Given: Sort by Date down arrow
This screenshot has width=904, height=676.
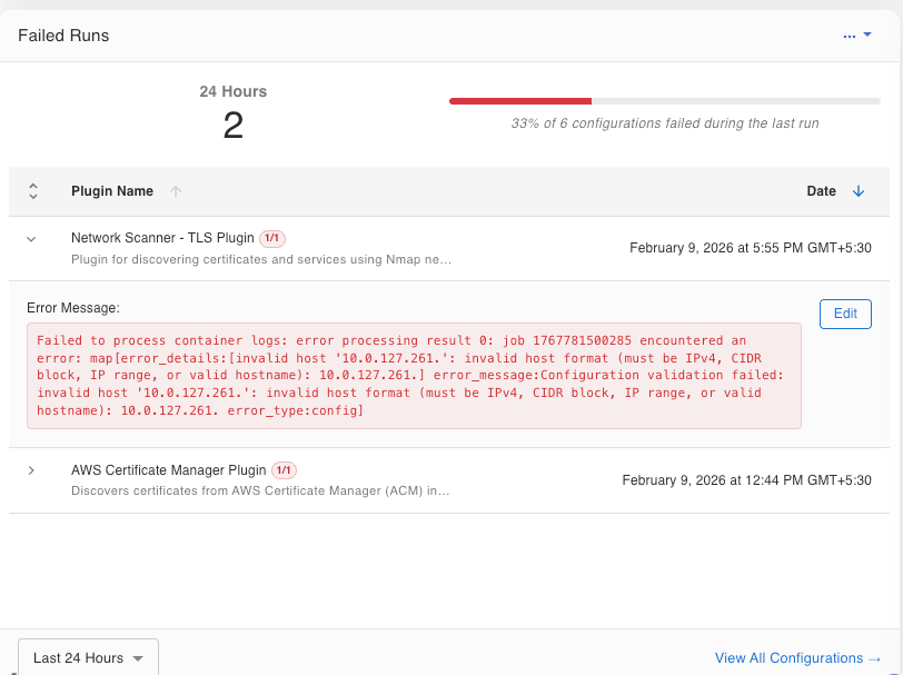Looking at the screenshot, I should 858,191.
